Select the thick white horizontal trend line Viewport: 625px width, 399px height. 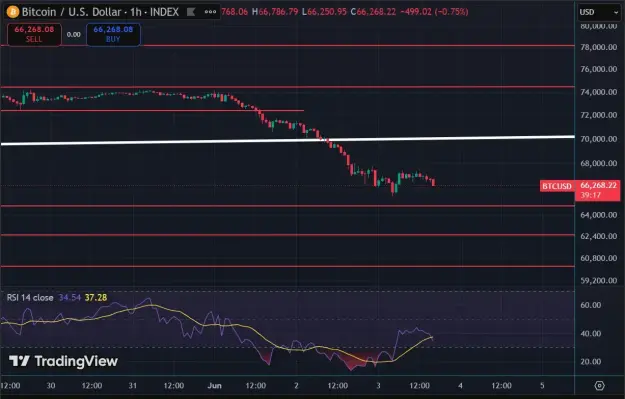click(x=287, y=140)
